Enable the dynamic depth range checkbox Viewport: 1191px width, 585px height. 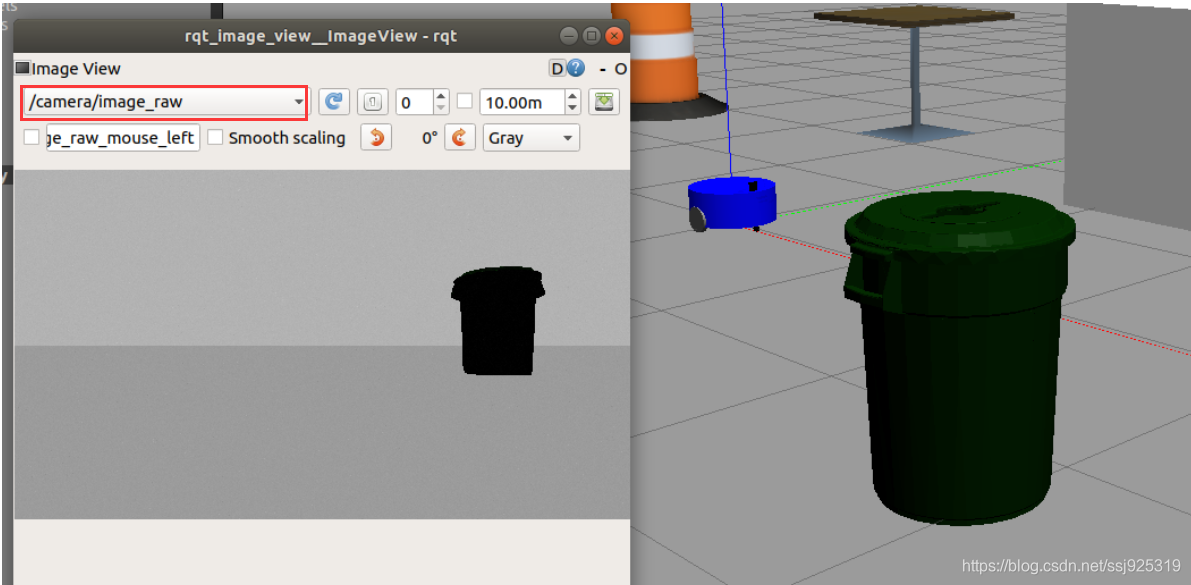point(465,102)
